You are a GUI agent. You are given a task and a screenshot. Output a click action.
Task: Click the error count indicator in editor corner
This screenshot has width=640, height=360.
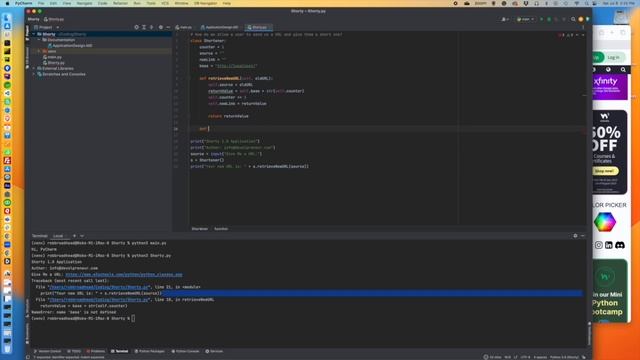[562, 35]
